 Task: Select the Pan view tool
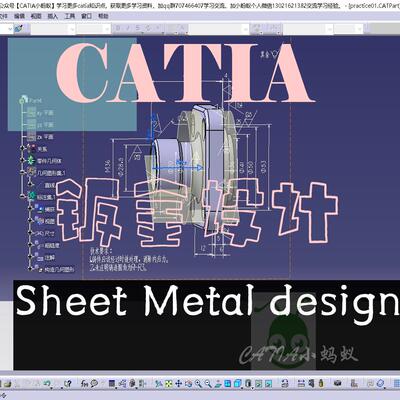[178, 384]
